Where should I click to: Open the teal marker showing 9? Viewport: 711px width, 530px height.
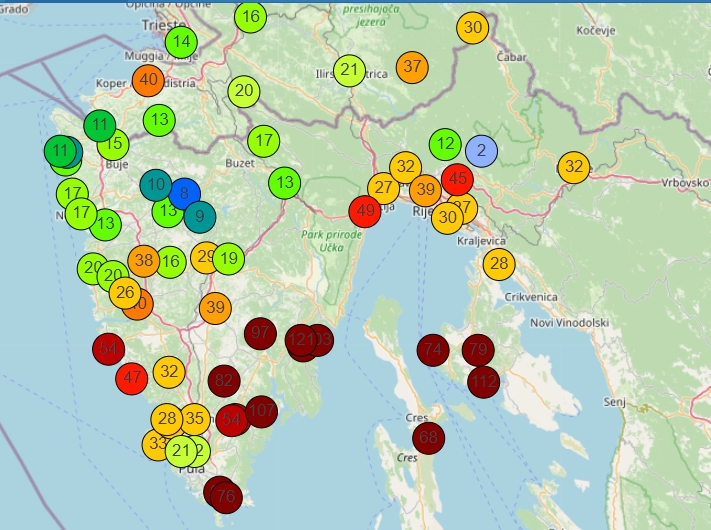click(200, 214)
